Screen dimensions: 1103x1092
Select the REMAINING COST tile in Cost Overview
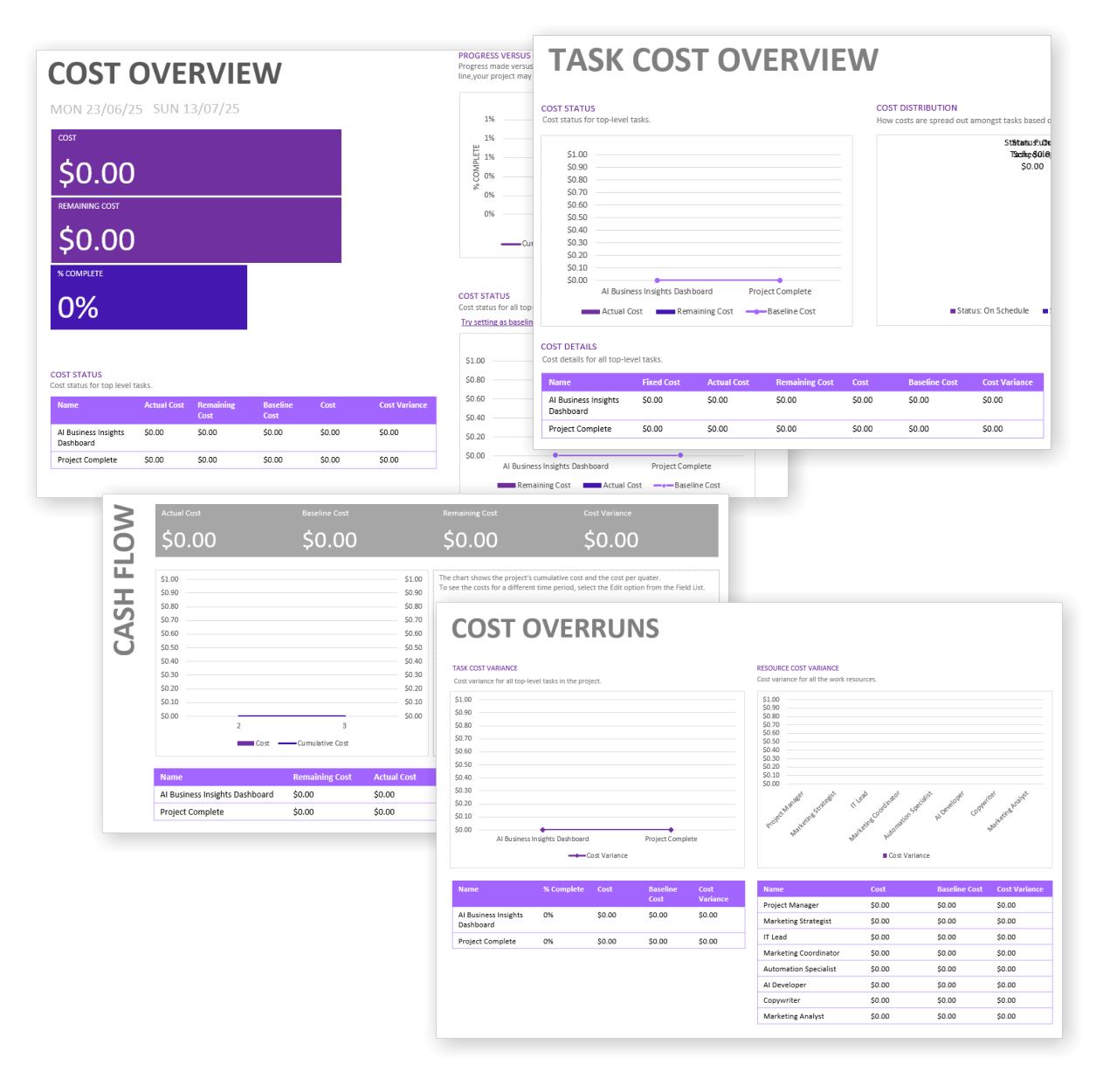pyautogui.click(x=196, y=230)
